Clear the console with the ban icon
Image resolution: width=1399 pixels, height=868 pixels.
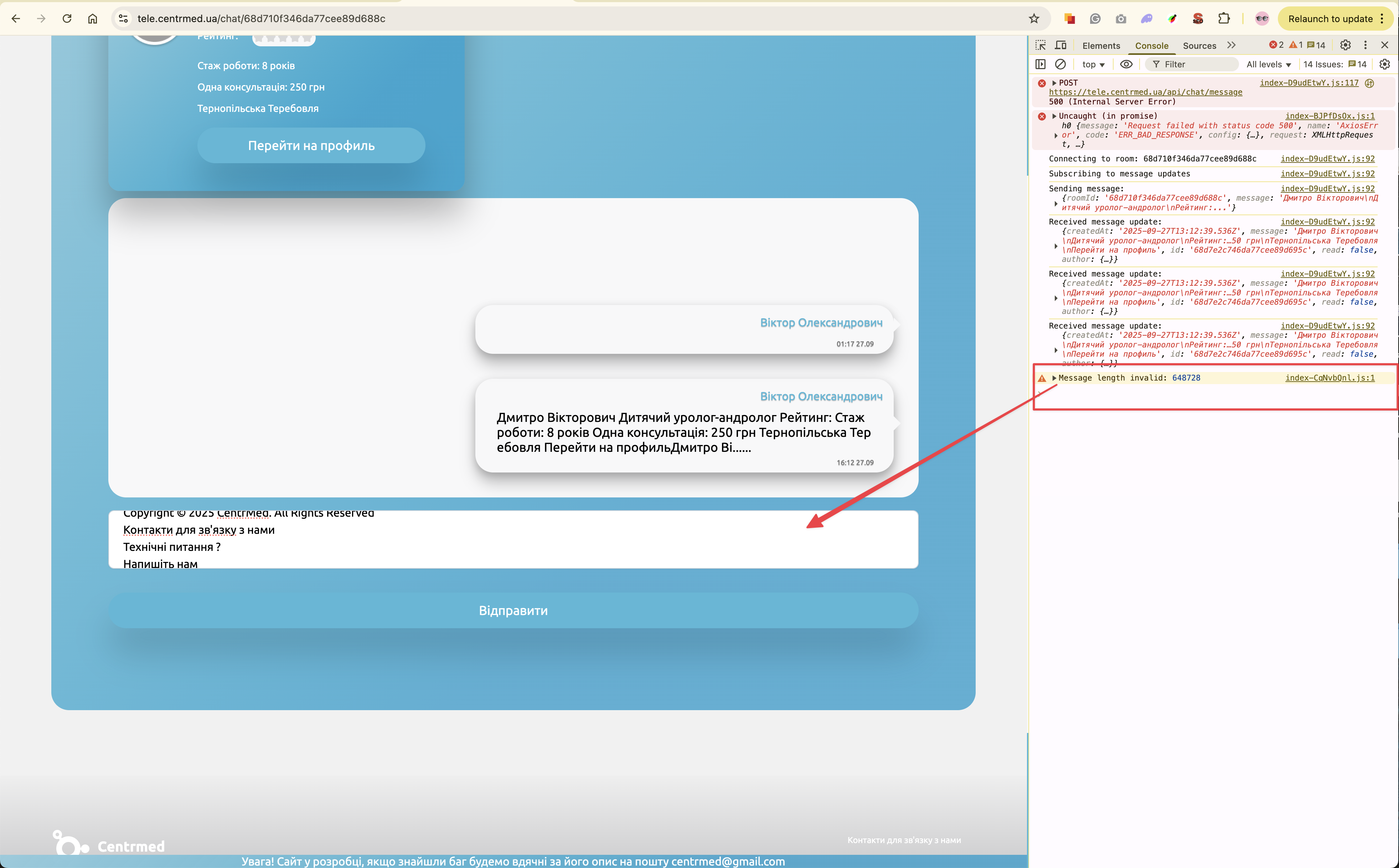(x=1060, y=64)
